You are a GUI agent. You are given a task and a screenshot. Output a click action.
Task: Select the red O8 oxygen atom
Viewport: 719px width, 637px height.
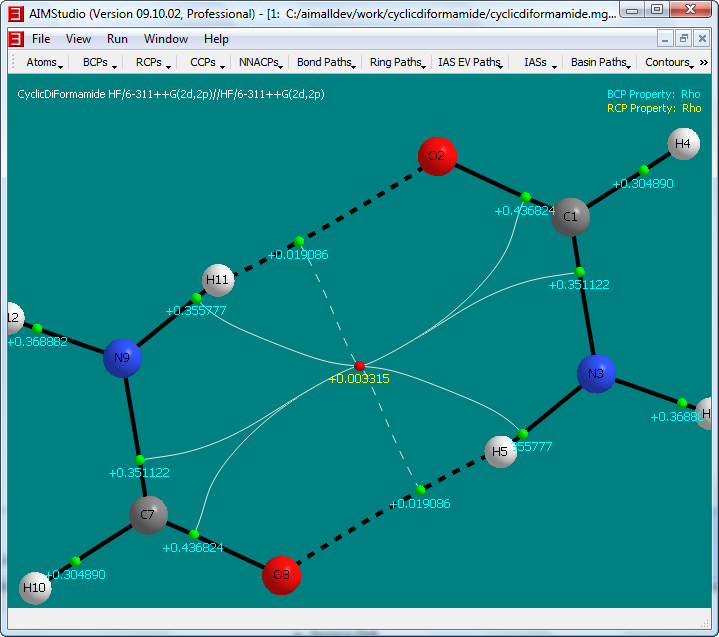coord(281,576)
